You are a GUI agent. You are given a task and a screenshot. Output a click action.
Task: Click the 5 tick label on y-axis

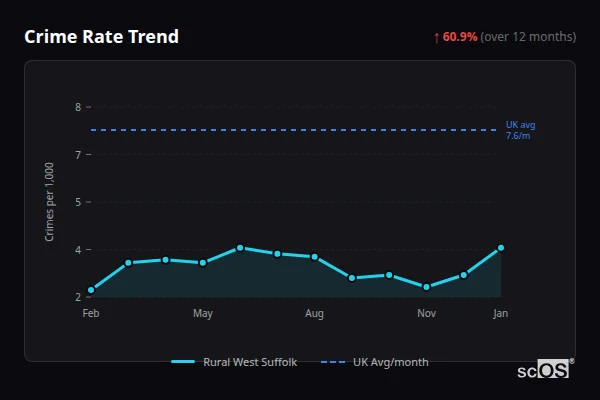(x=77, y=202)
